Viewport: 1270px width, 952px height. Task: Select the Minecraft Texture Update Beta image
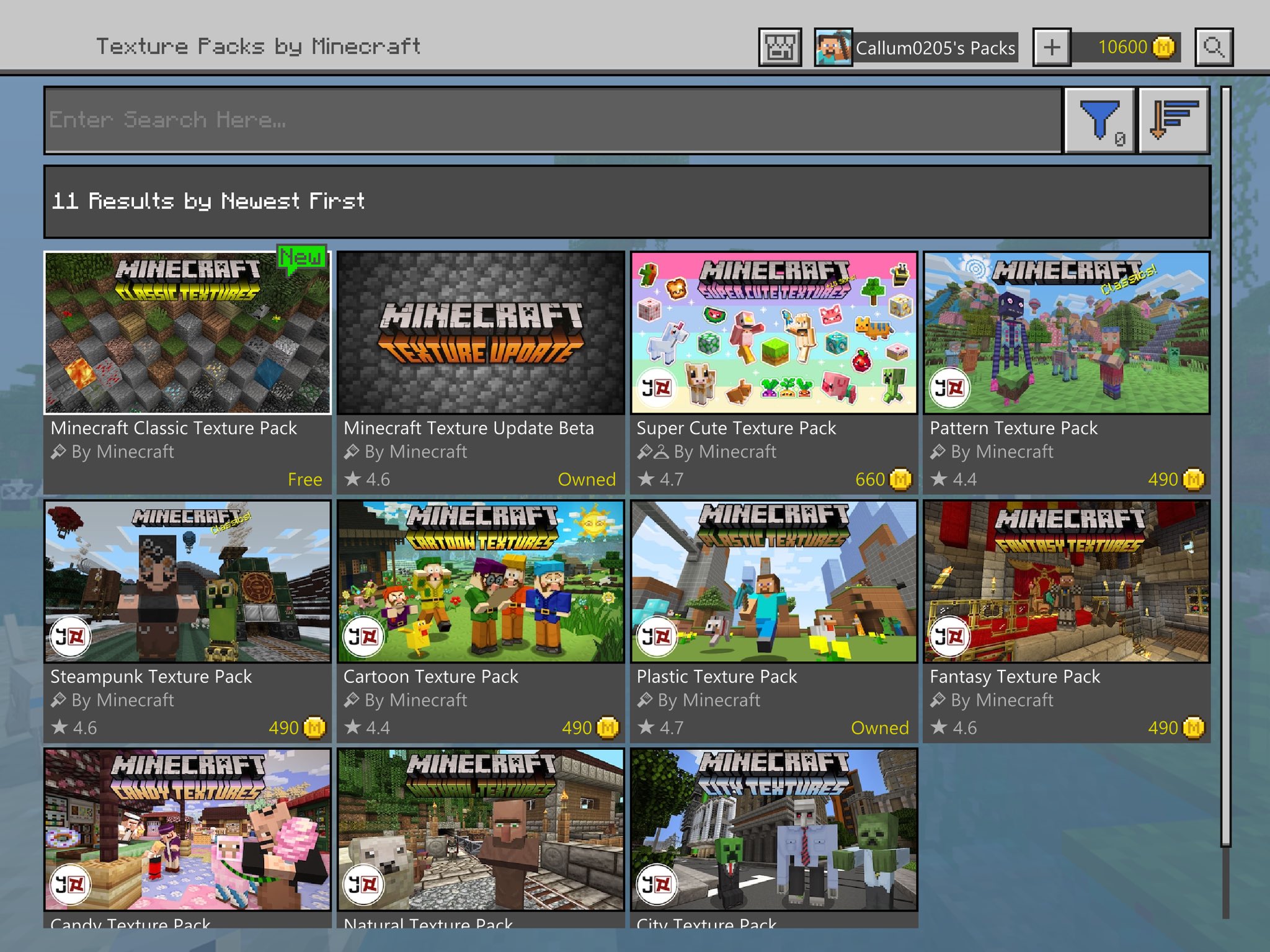tap(481, 332)
